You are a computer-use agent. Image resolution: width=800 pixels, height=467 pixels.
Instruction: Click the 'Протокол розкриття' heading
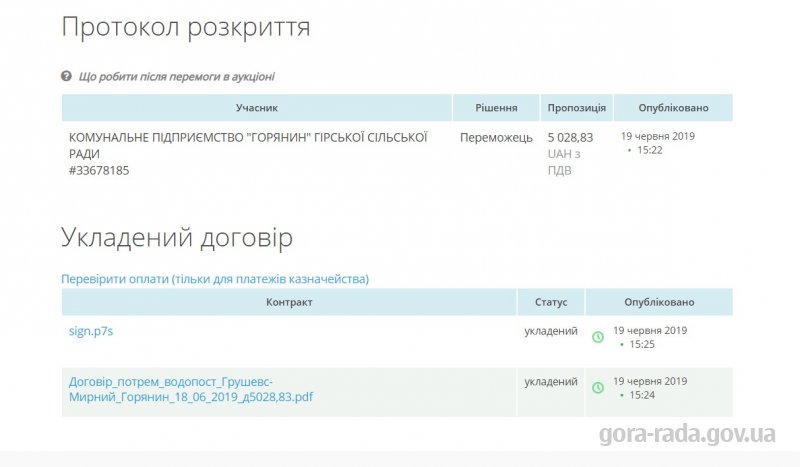pyautogui.click(x=186, y=27)
